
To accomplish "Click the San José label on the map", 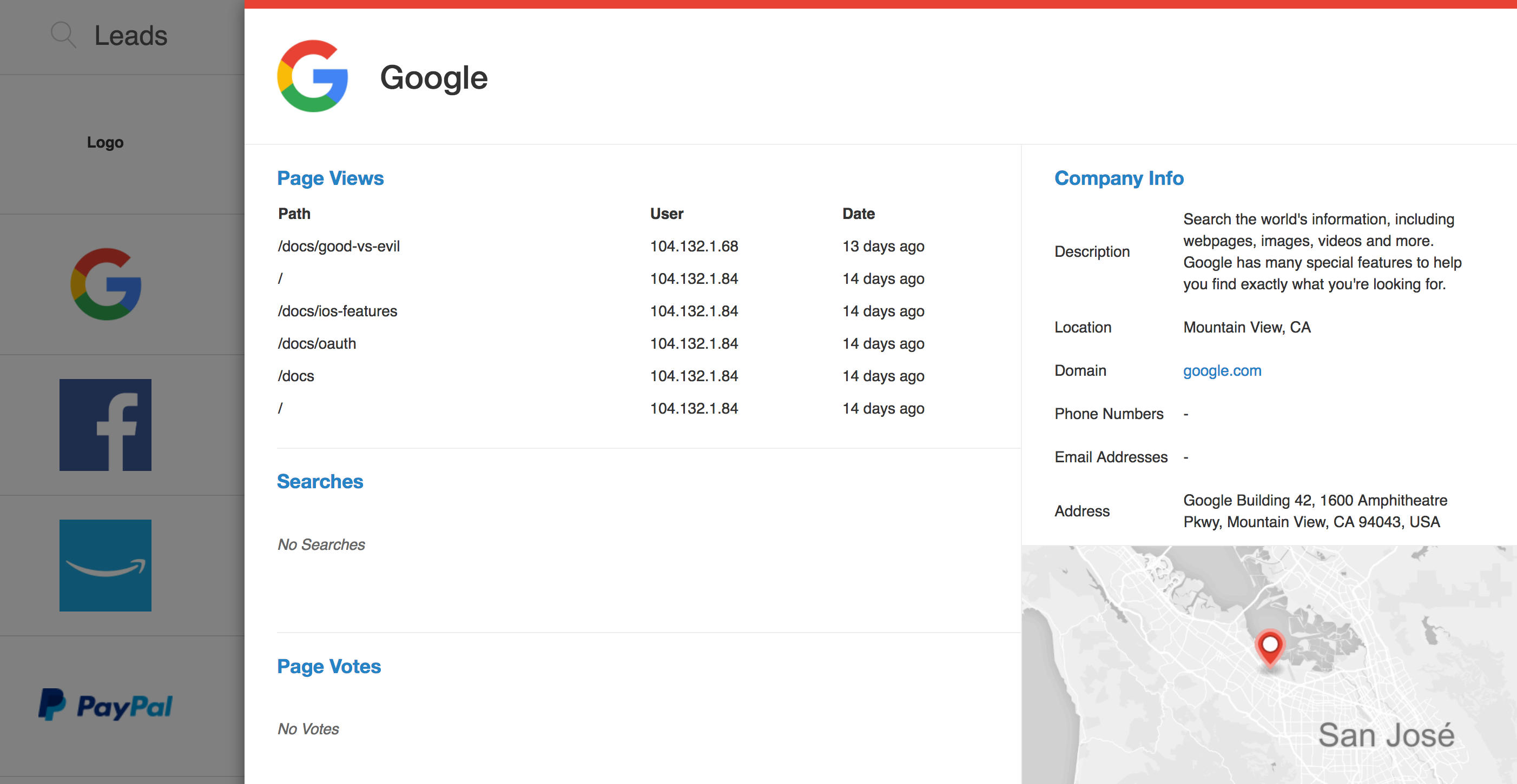I will [1386, 735].
